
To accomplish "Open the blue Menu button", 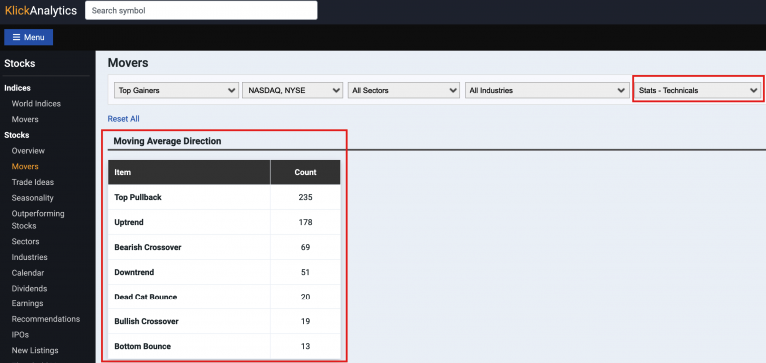I will coord(28,37).
